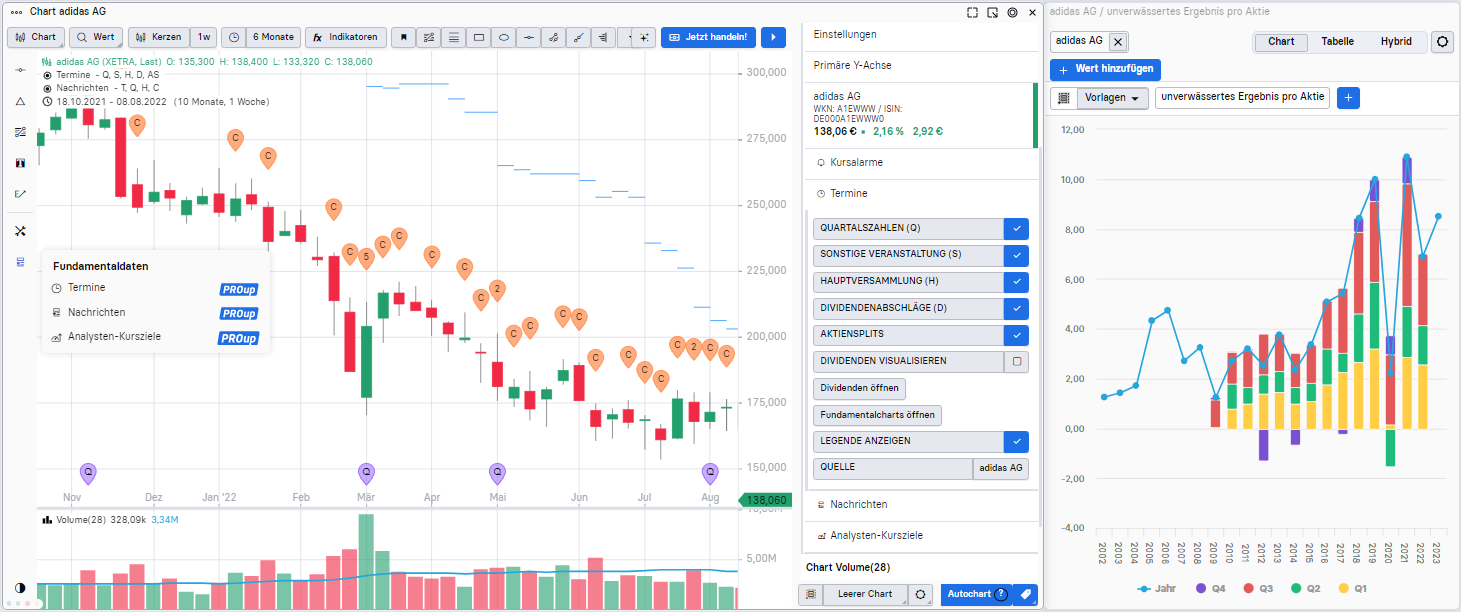Switch to the Hybrid tab
The image size is (1461, 612).
pos(1396,42)
